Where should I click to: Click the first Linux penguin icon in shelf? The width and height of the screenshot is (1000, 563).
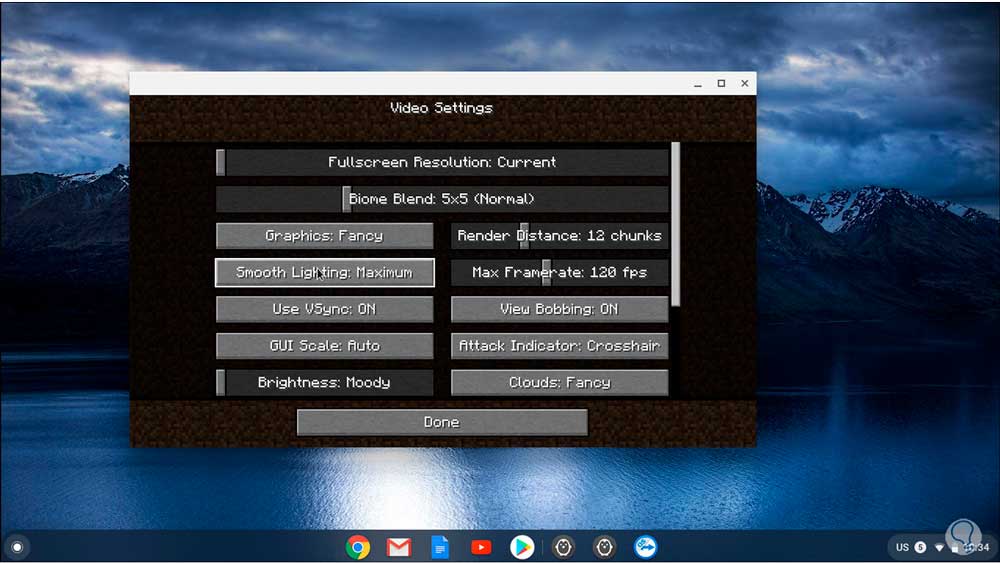pyautogui.click(x=563, y=547)
